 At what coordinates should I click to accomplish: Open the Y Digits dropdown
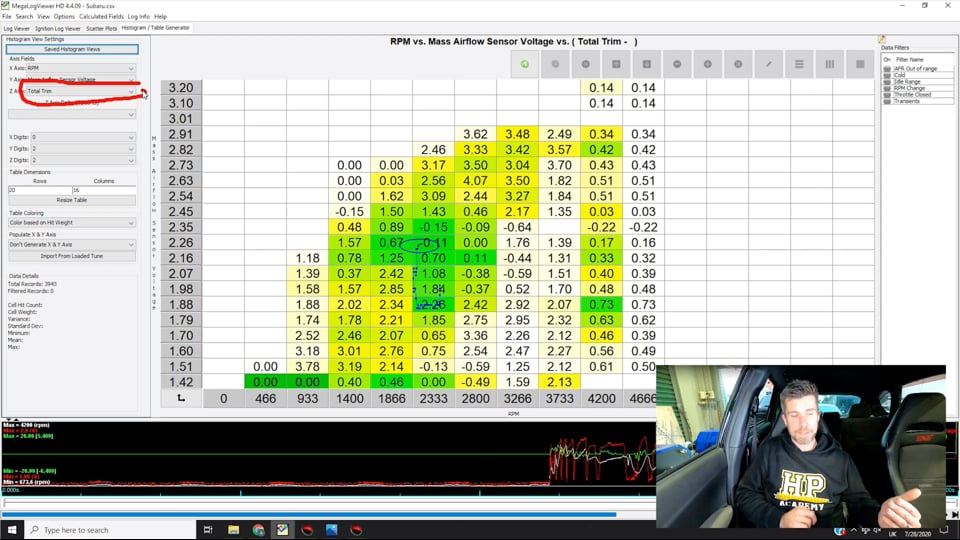point(83,149)
